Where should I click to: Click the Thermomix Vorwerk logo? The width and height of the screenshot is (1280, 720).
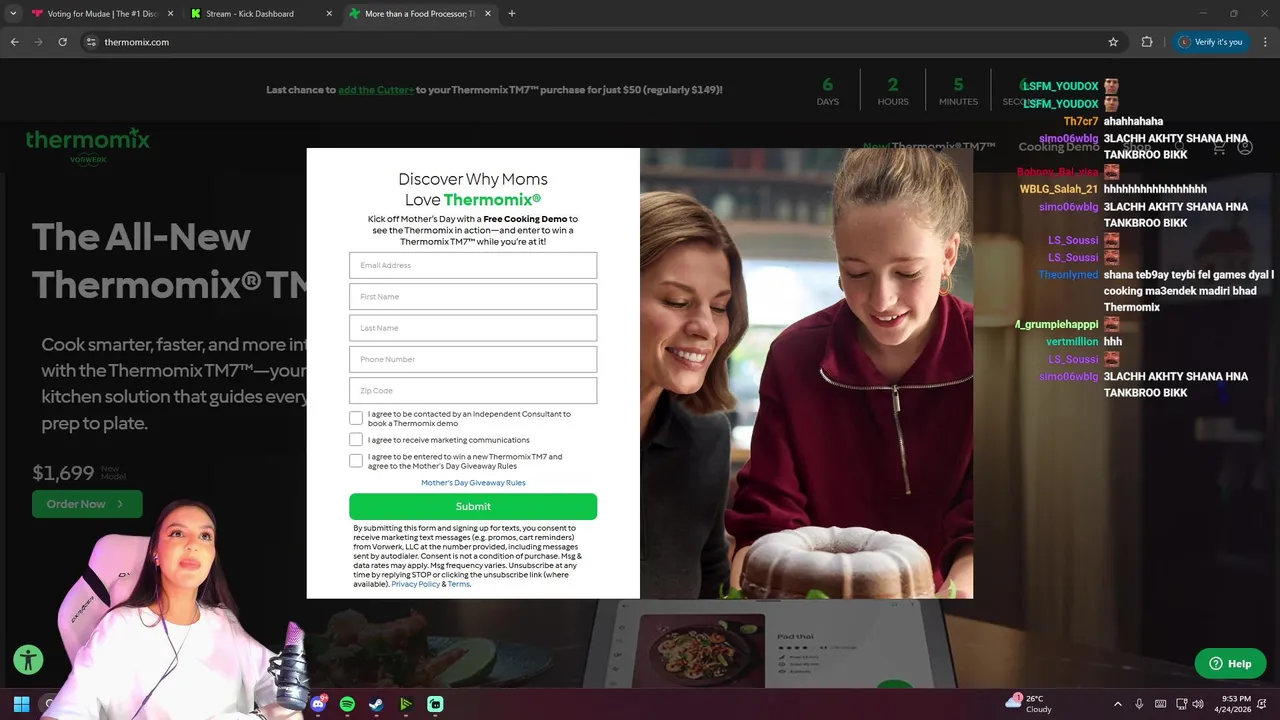[x=88, y=146]
